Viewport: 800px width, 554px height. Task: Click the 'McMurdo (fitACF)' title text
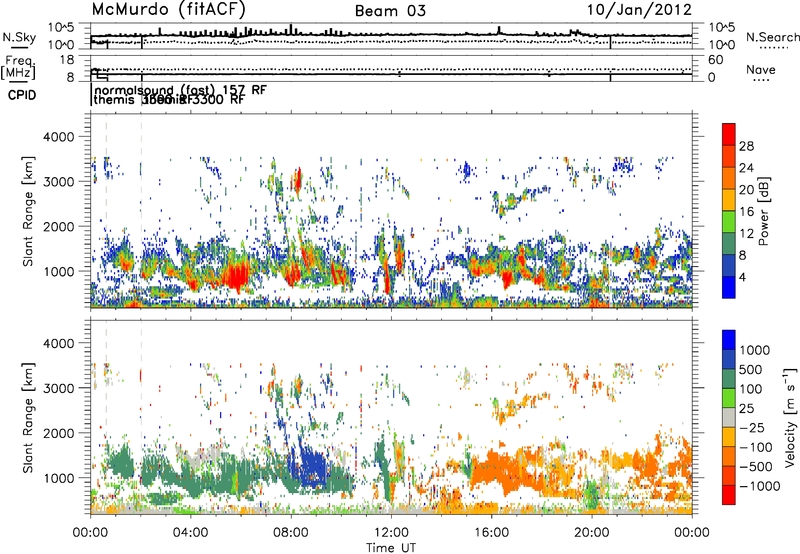click(x=168, y=10)
